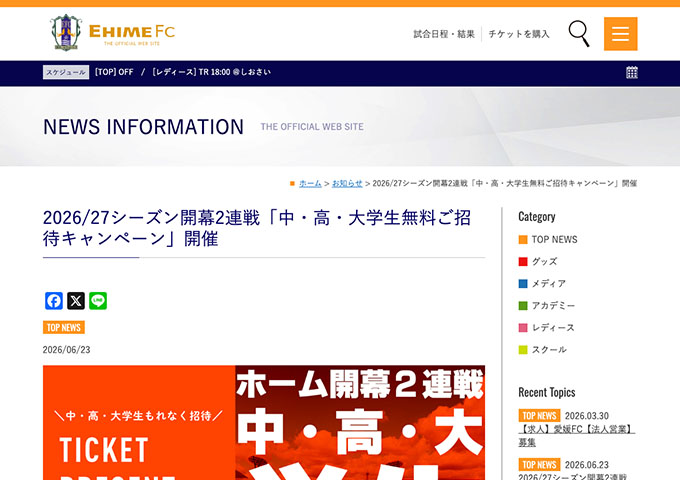Select アカデミー category in sidebar
The image size is (680, 480).
pyautogui.click(x=553, y=306)
